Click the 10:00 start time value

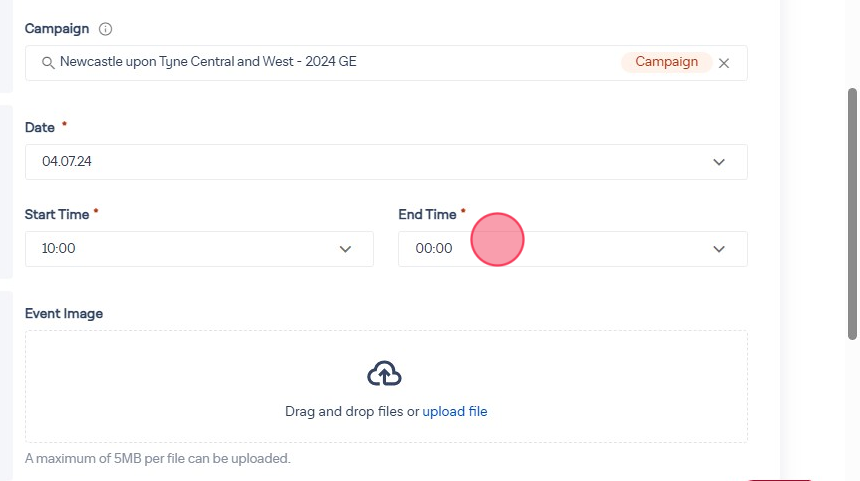point(58,249)
